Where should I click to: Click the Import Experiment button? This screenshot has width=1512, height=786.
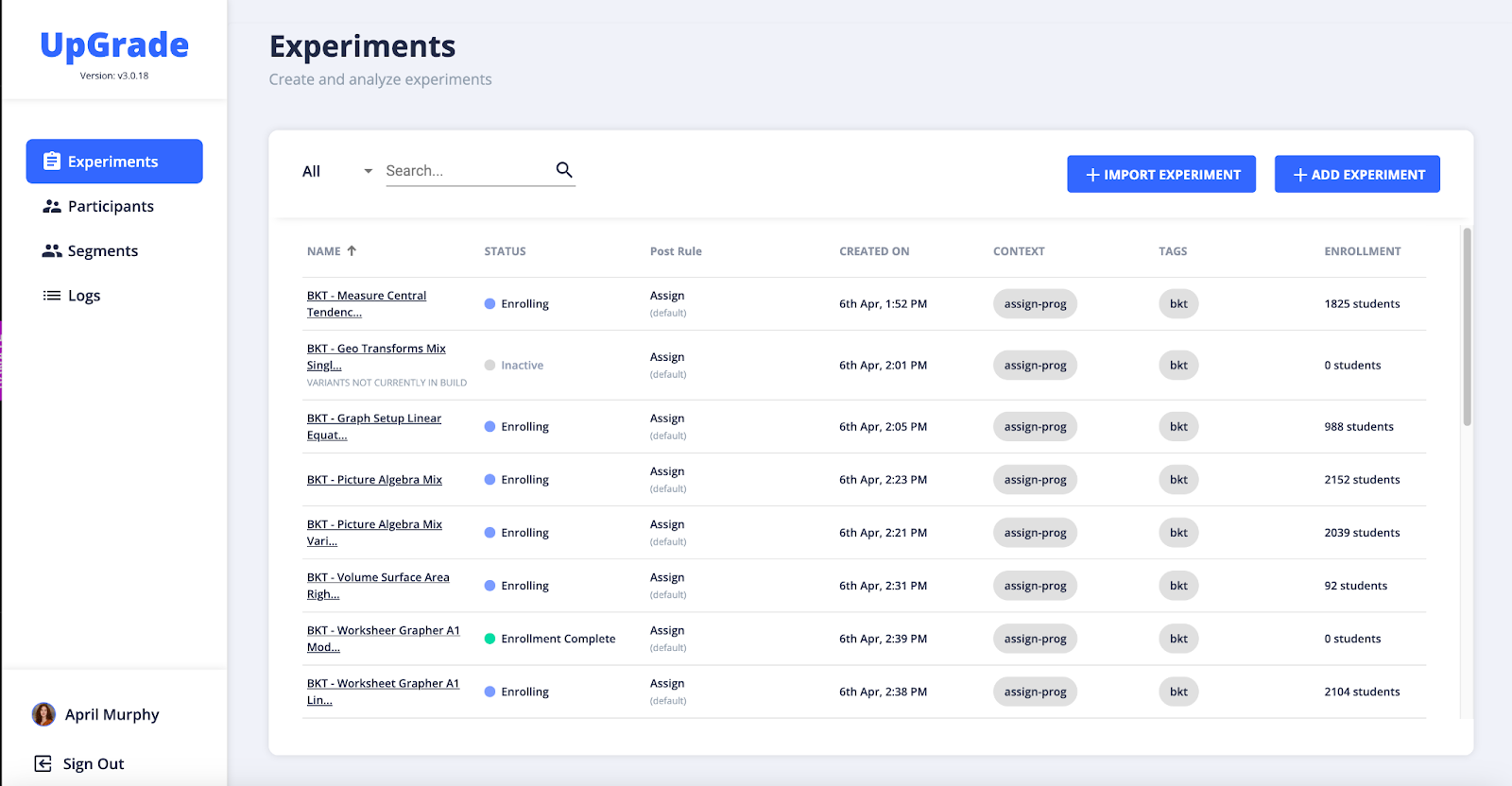pyautogui.click(x=1161, y=174)
